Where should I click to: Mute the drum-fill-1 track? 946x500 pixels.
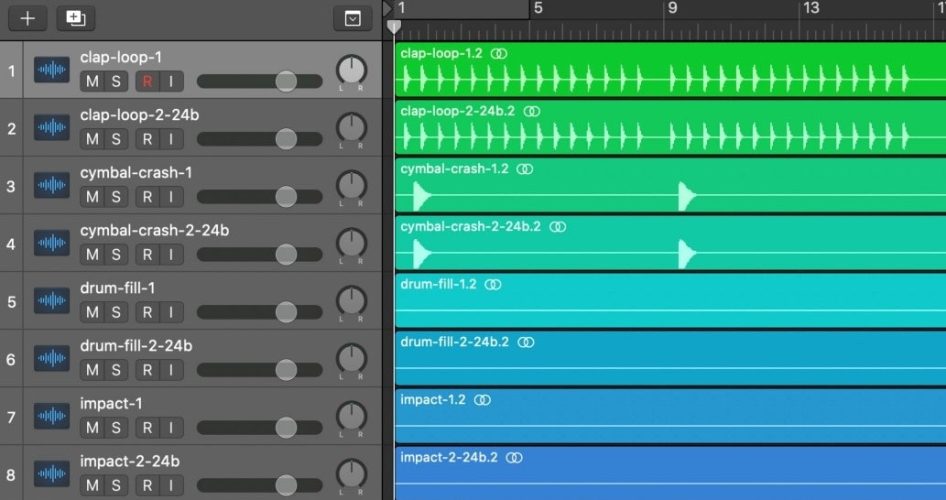[x=92, y=312]
